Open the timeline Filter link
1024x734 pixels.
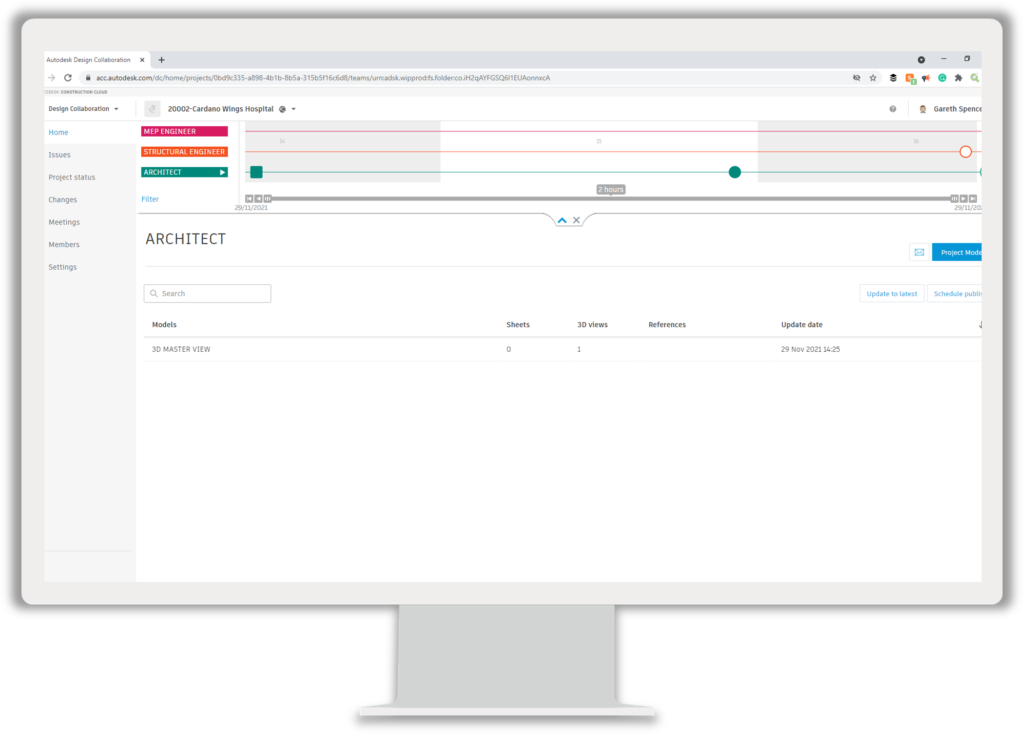coord(150,199)
